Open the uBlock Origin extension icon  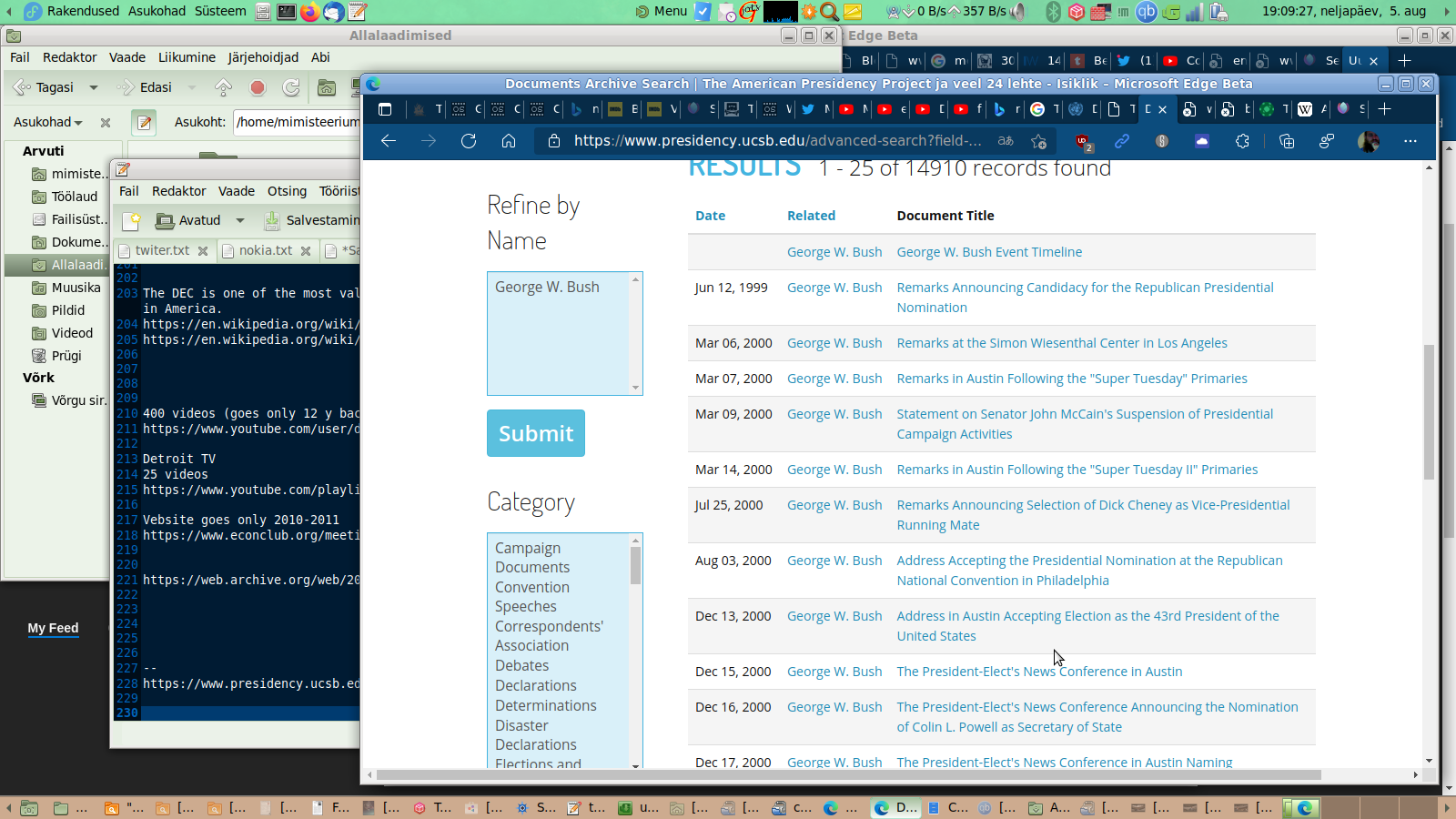1082,141
